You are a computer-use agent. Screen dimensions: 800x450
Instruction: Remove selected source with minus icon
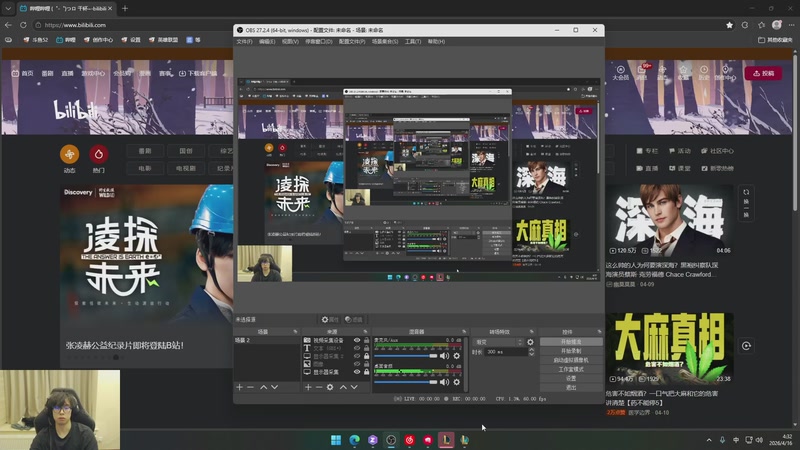tap(319, 387)
